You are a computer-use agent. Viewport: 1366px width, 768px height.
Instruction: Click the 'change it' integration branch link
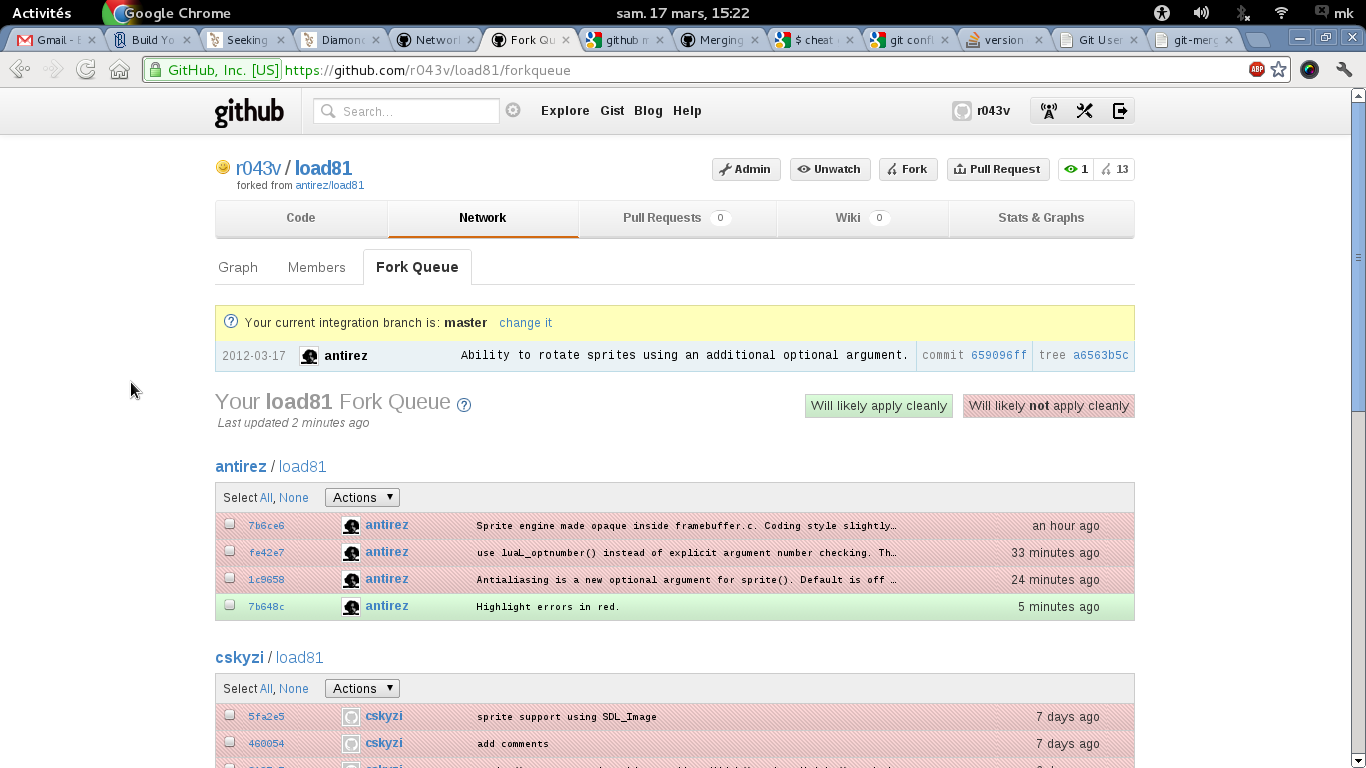(525, 323)
